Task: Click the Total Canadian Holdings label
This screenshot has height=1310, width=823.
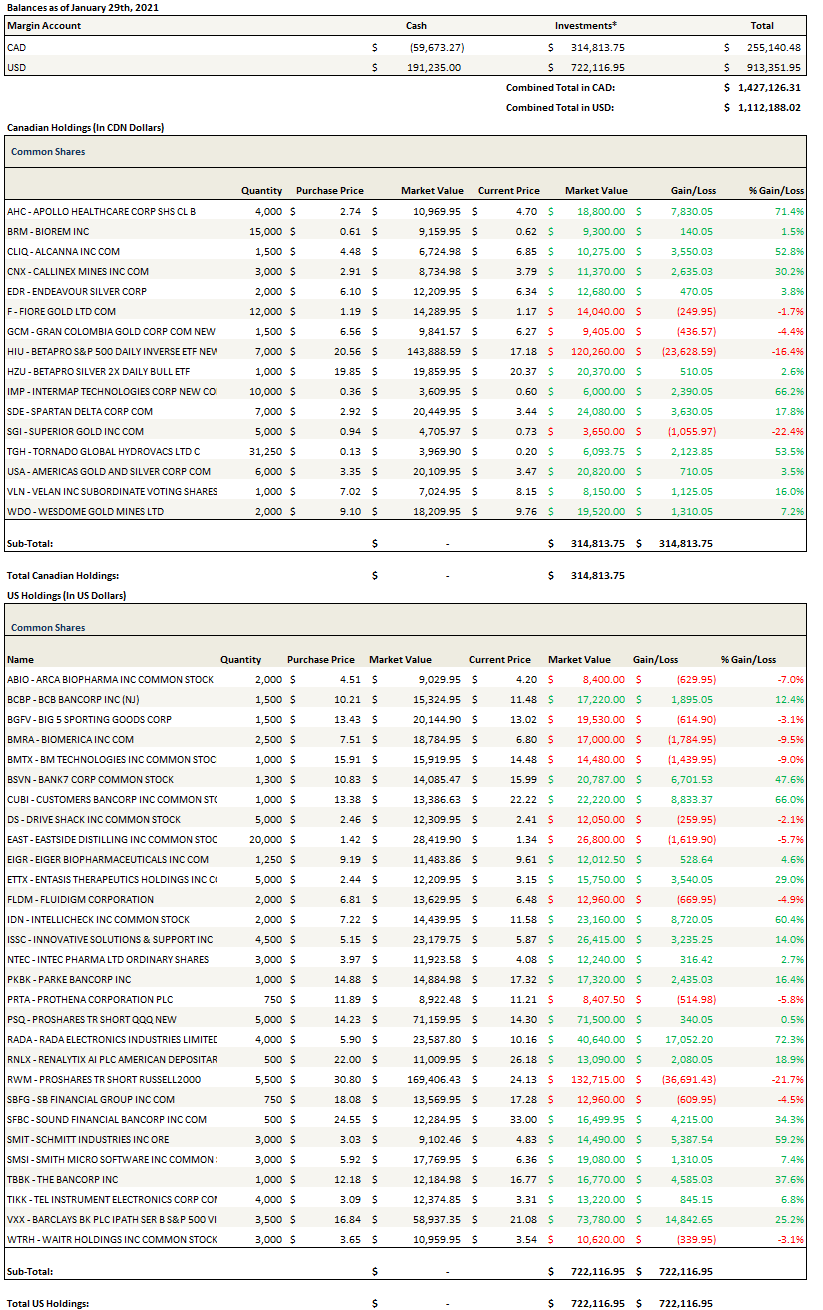Action: coord(63,576)
